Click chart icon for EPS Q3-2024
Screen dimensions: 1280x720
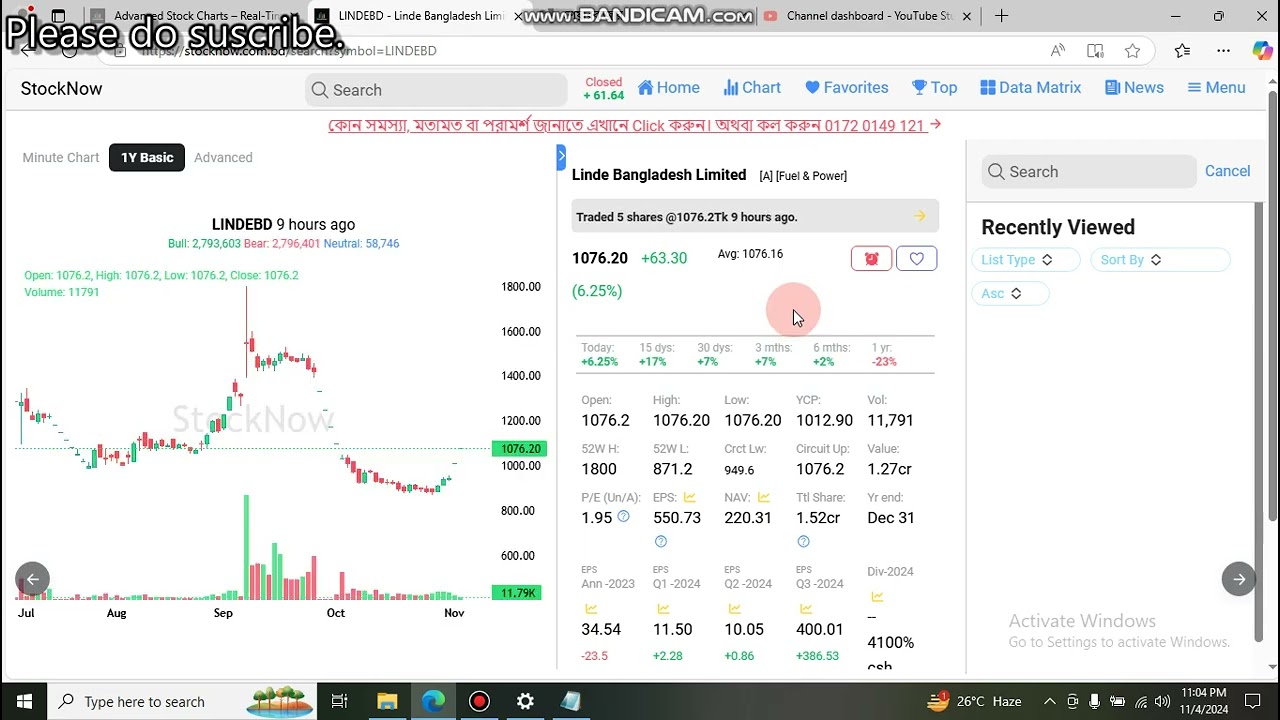click(x=806, y=609)
